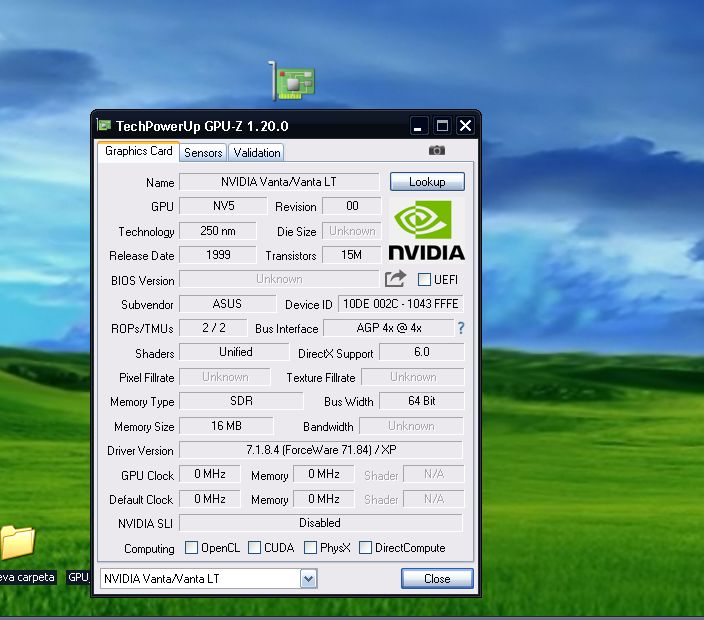Click the Die Size Unknown field
This screenshot has height=620, width=704.
click(352, 231)
